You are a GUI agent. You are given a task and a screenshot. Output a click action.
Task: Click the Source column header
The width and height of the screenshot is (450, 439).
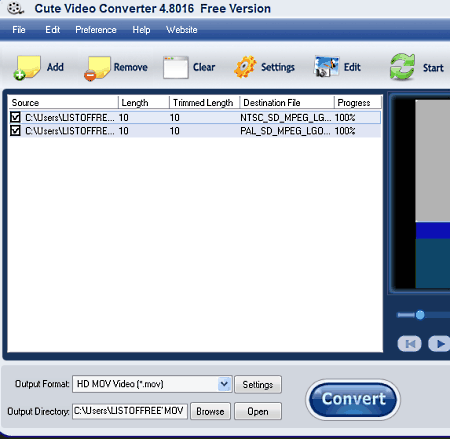(x=63, y=103)
